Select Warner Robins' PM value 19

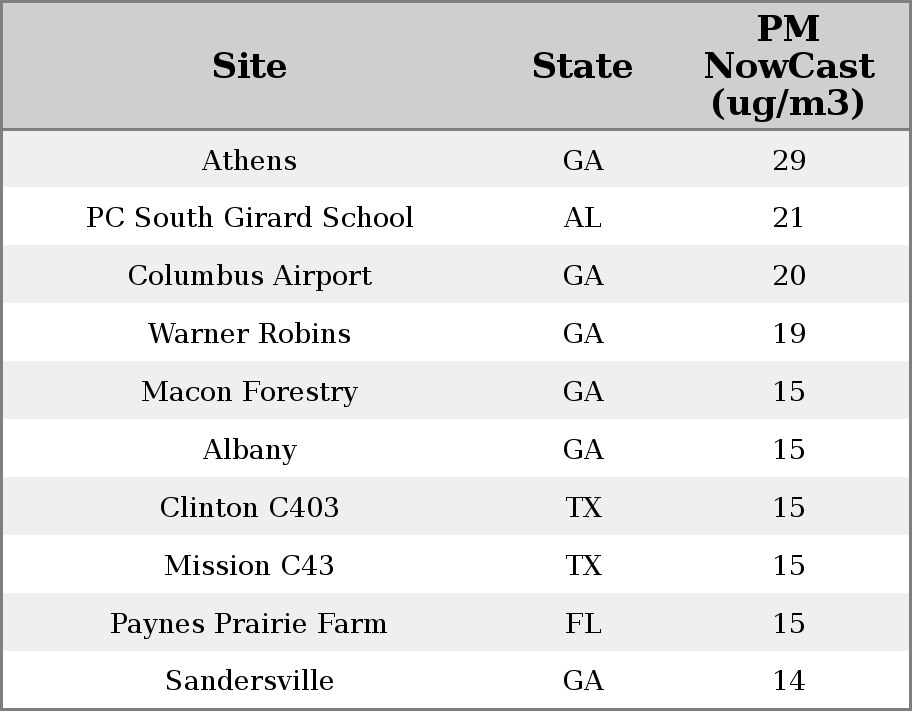click(x=789, y=334)
